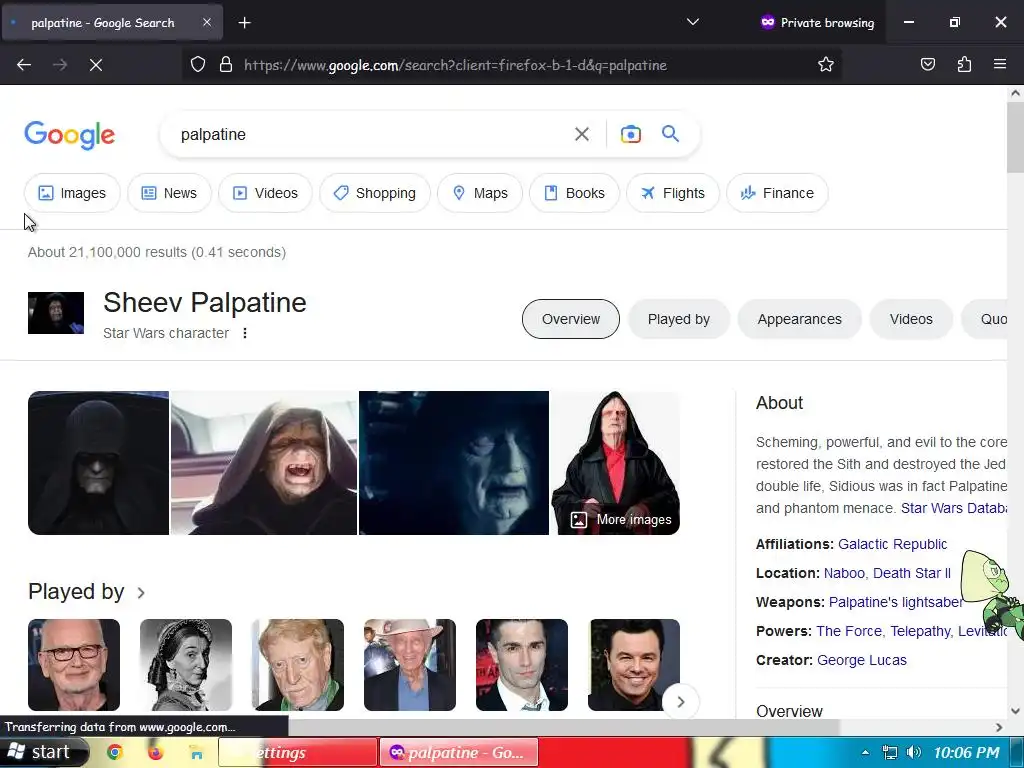Go to the Google logo homepage
The width and height of the screenshot is (1024, 768).
click(x=69, y=135)
